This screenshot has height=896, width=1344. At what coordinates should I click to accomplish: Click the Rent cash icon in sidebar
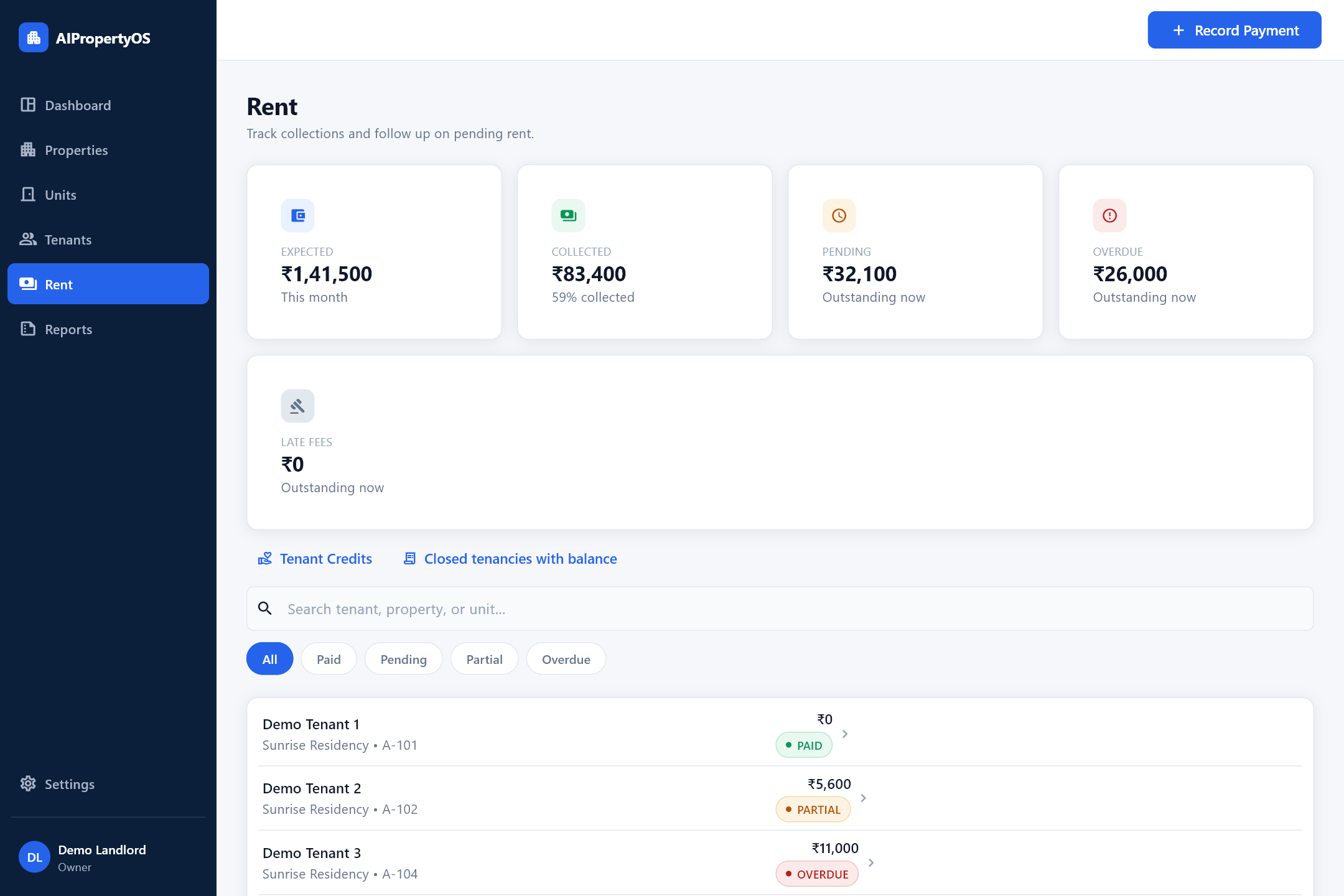(x=28, y=284)
